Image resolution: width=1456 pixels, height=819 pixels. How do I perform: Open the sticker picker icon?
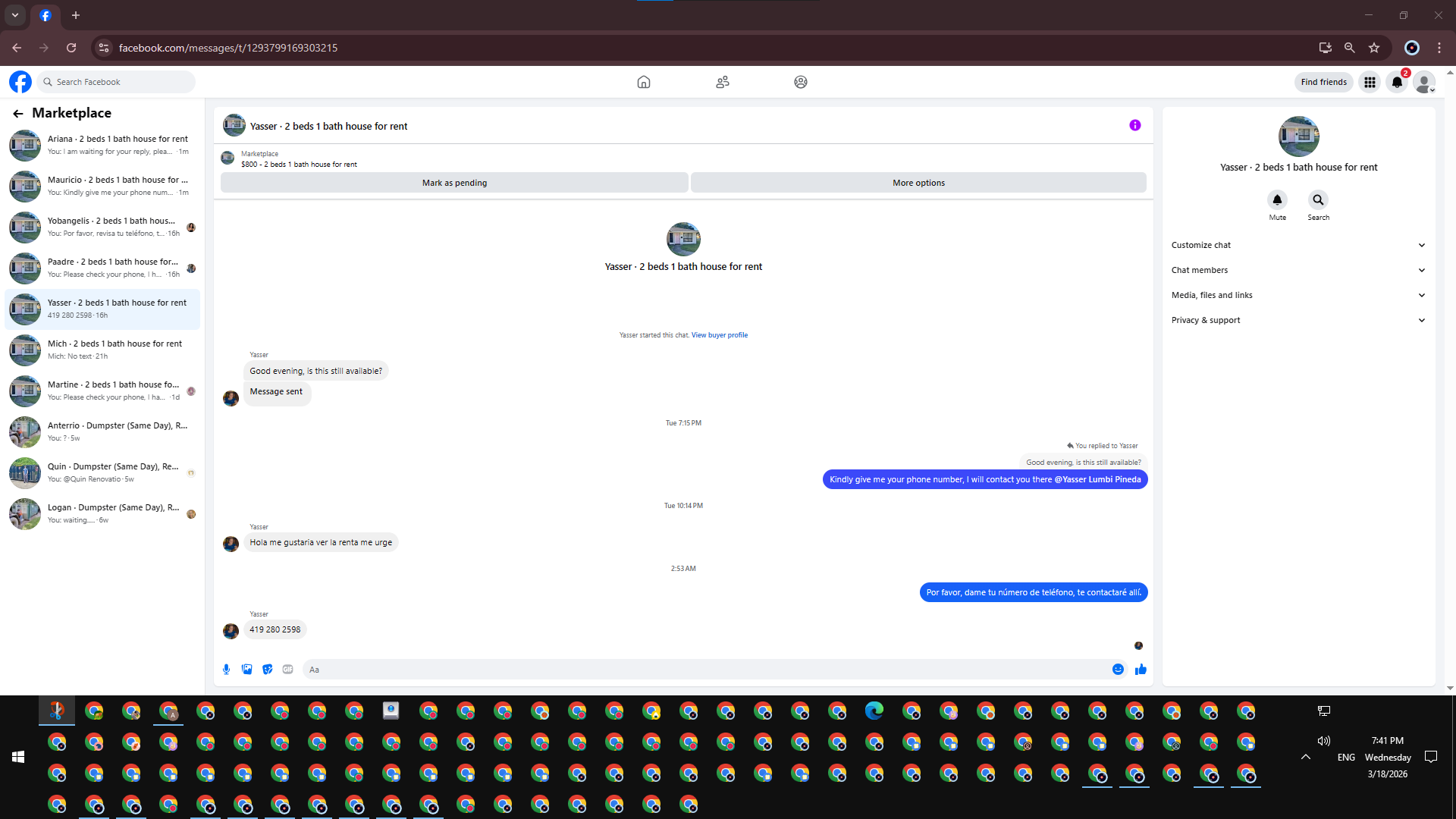267,669
